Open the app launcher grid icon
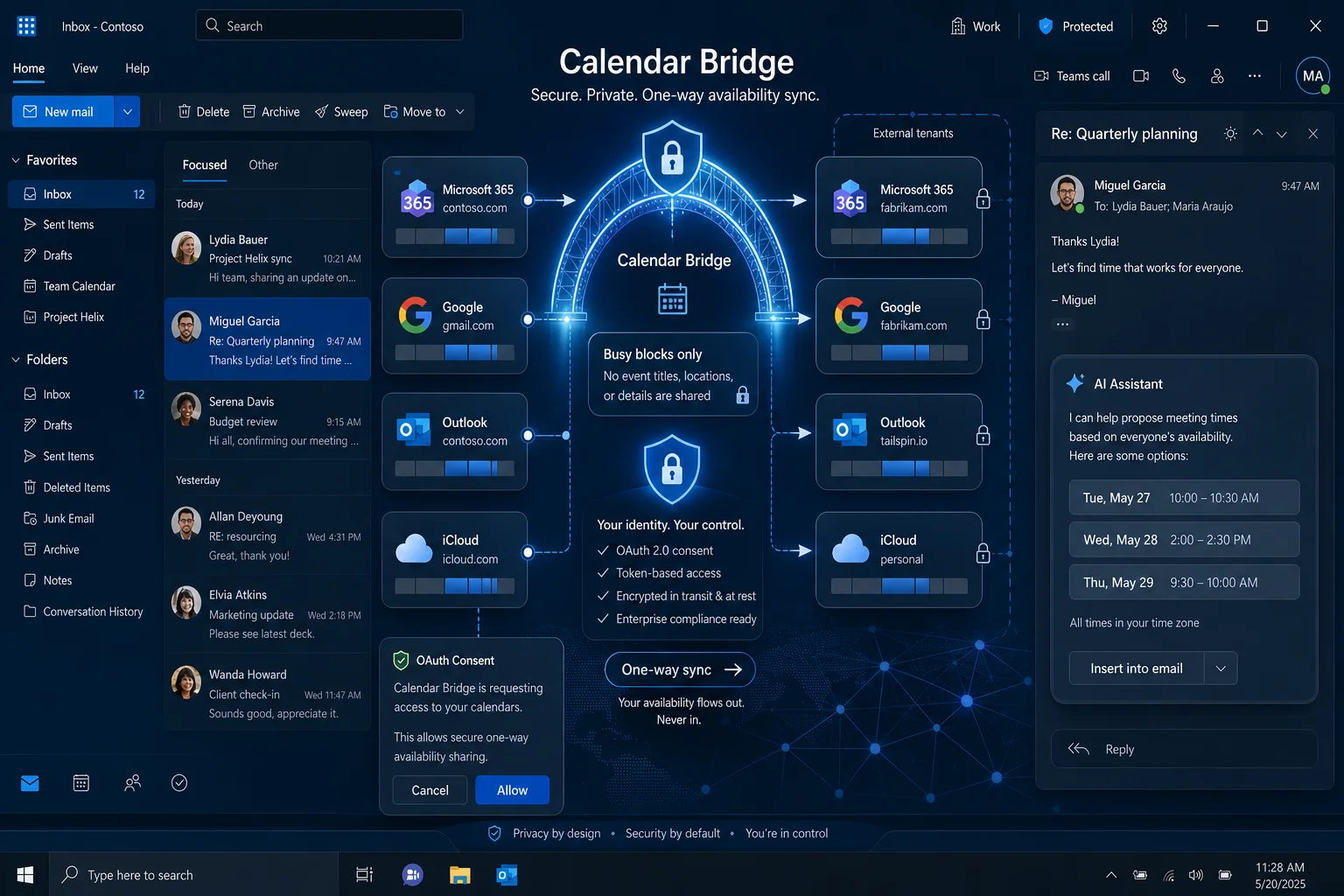 [26, 26]
